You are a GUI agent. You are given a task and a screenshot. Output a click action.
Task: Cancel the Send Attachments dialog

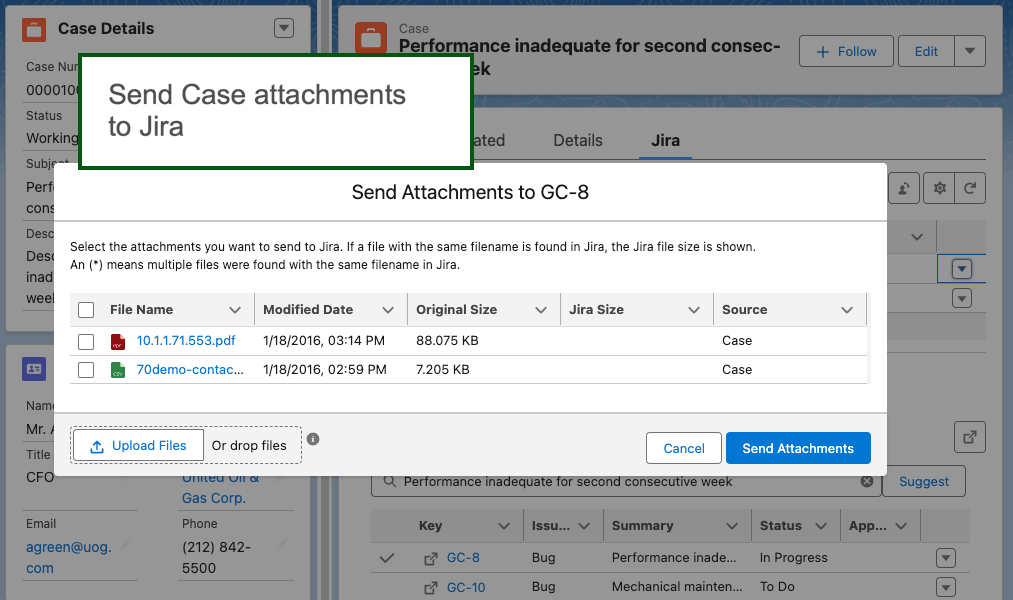click(684, 448)
